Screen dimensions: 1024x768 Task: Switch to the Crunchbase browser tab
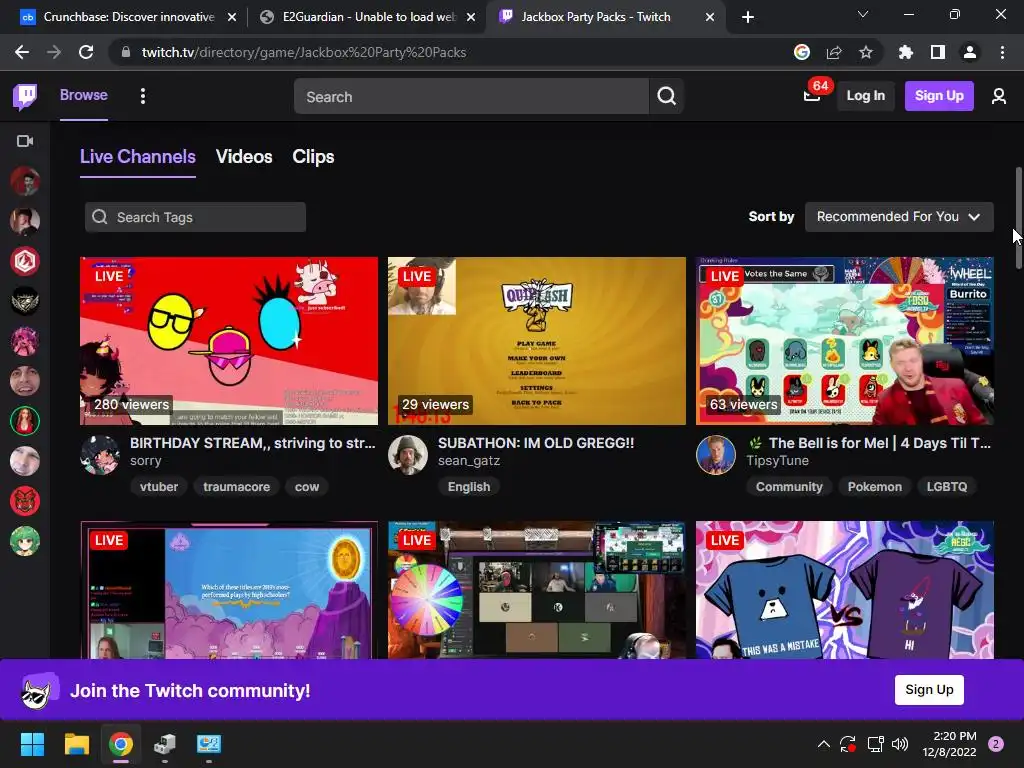129,17
